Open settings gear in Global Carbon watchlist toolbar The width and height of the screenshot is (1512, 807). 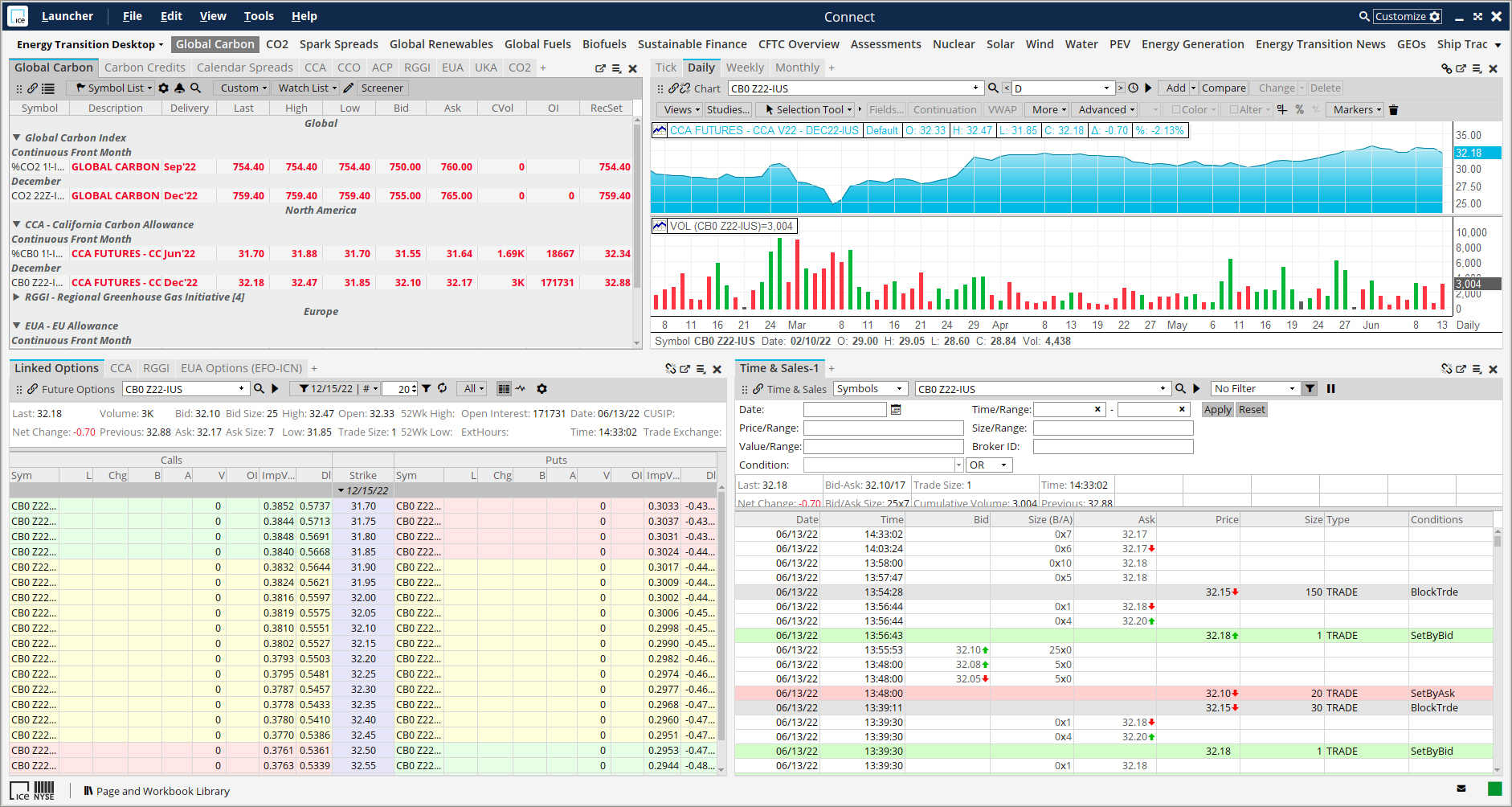(164, 88)
